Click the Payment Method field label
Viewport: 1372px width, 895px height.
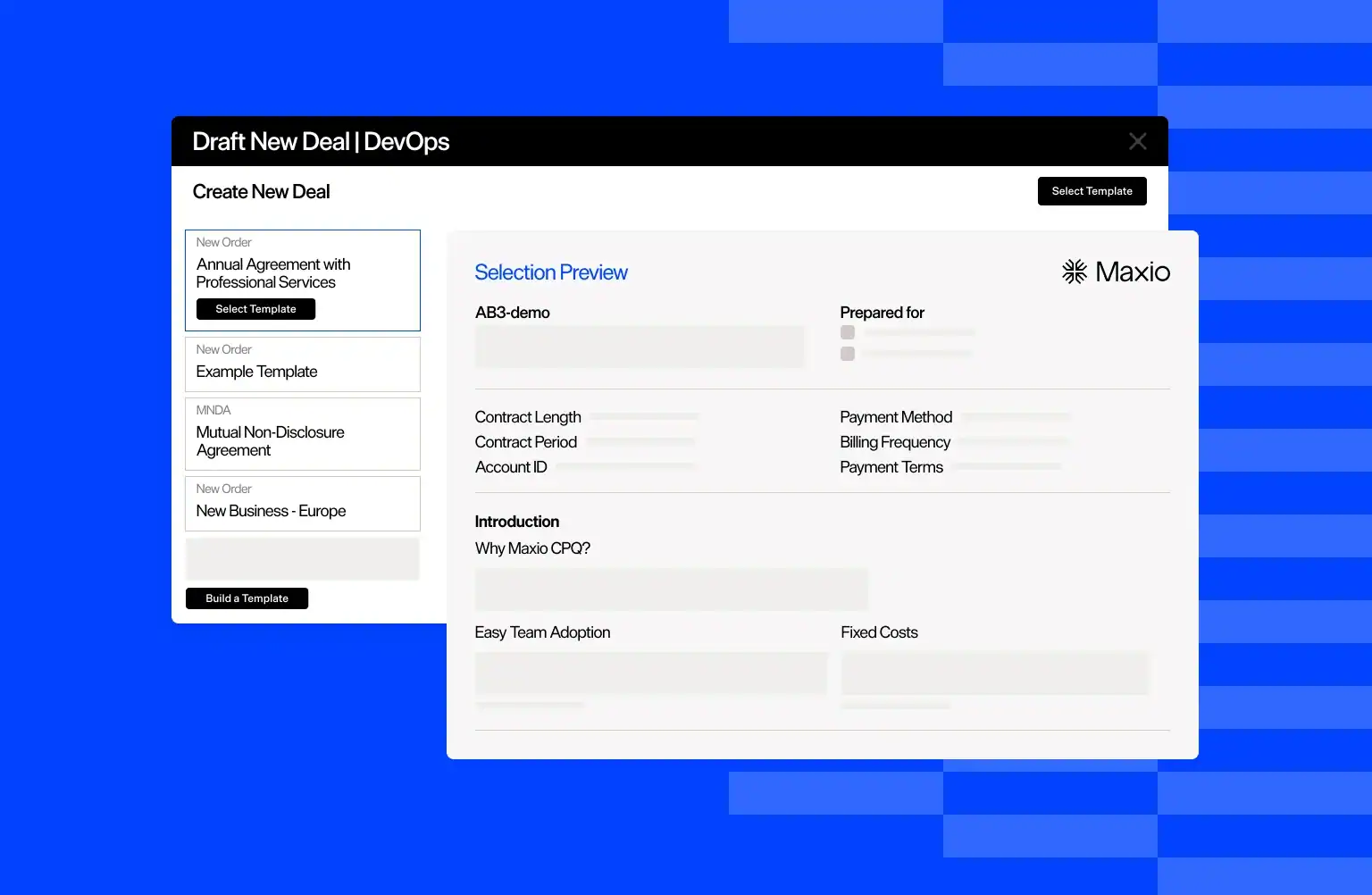896,417
